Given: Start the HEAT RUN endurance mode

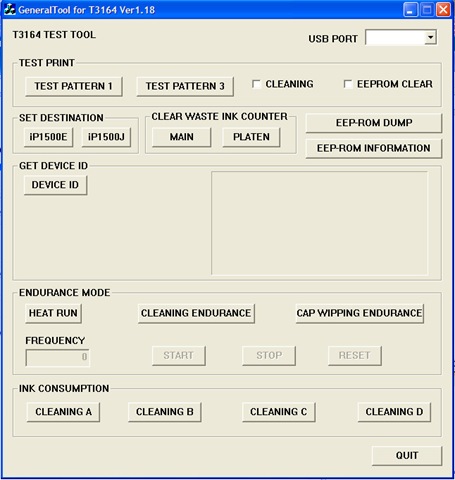Looking at the screenshot, I should pos(53,313).
